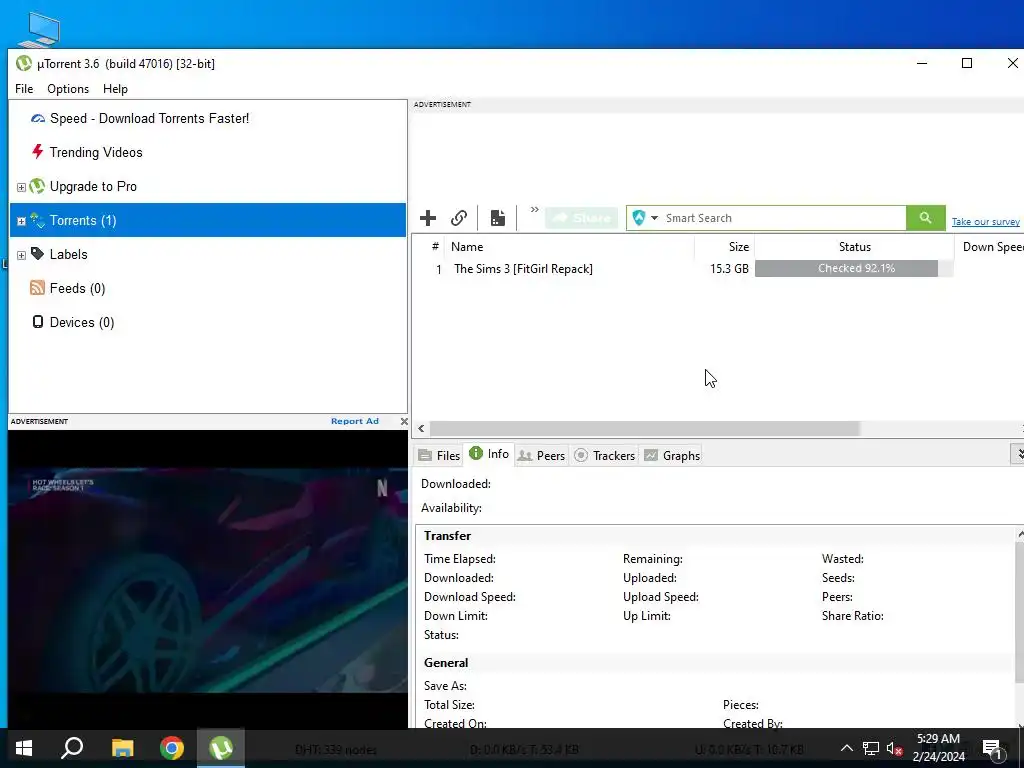
Task: Sort by the Status column header
Action: 854,247
